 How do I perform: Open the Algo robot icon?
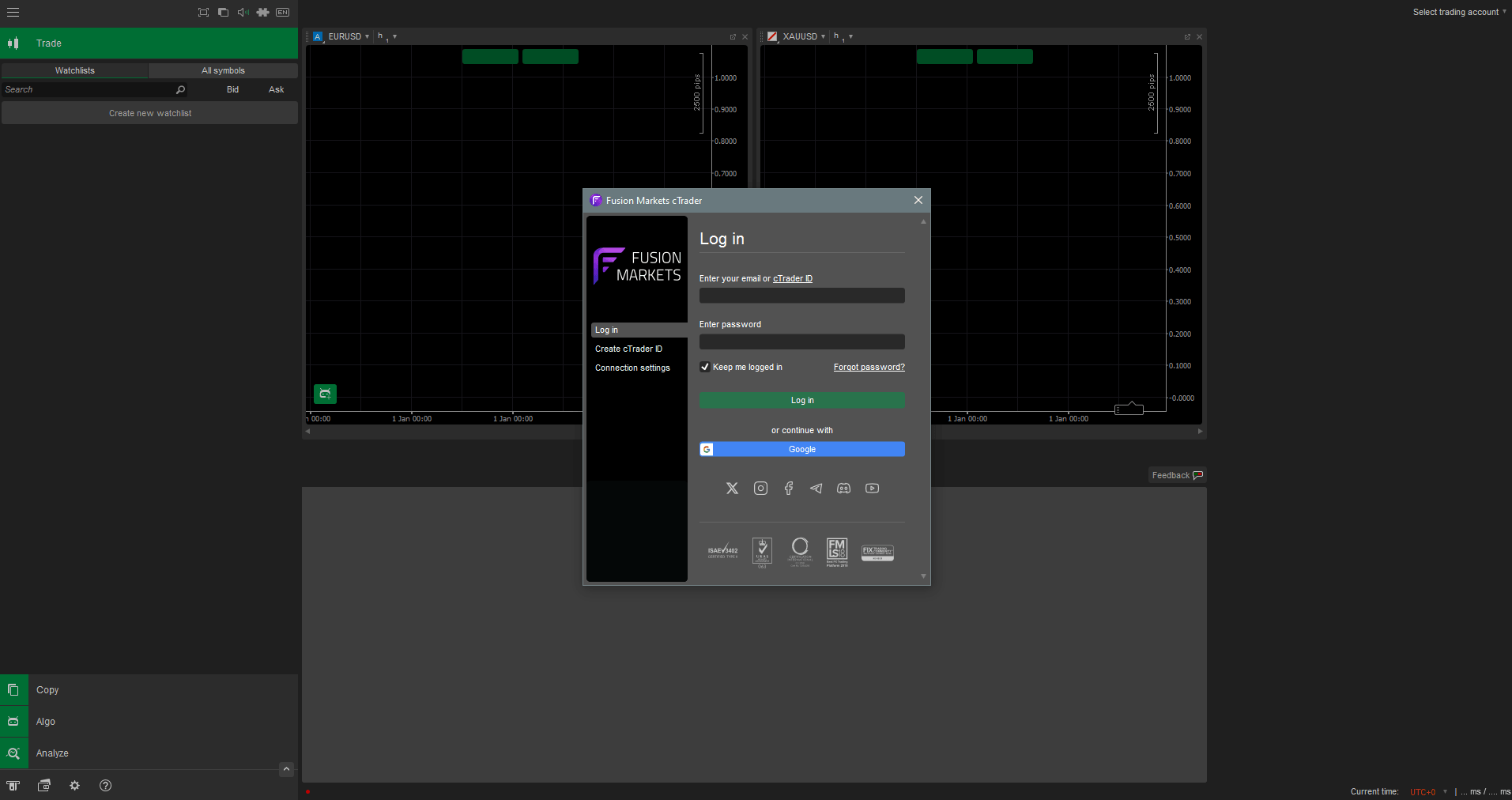[x=13, y=722]
